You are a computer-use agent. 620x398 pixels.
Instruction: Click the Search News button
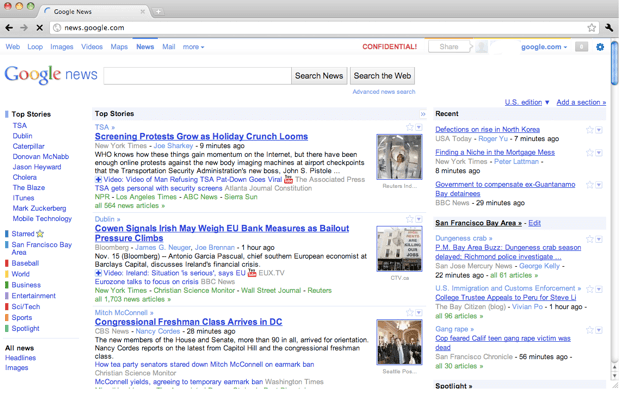319,76
